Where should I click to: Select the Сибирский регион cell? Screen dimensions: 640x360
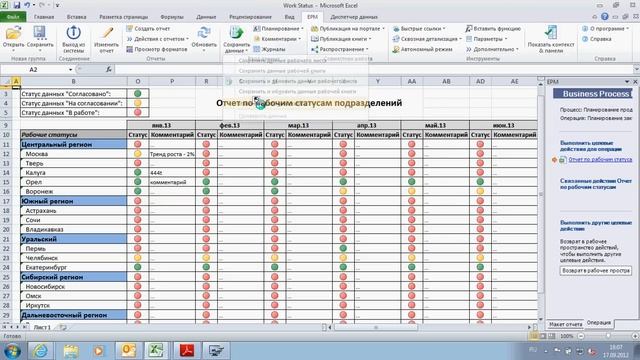(x=73, y=277)
